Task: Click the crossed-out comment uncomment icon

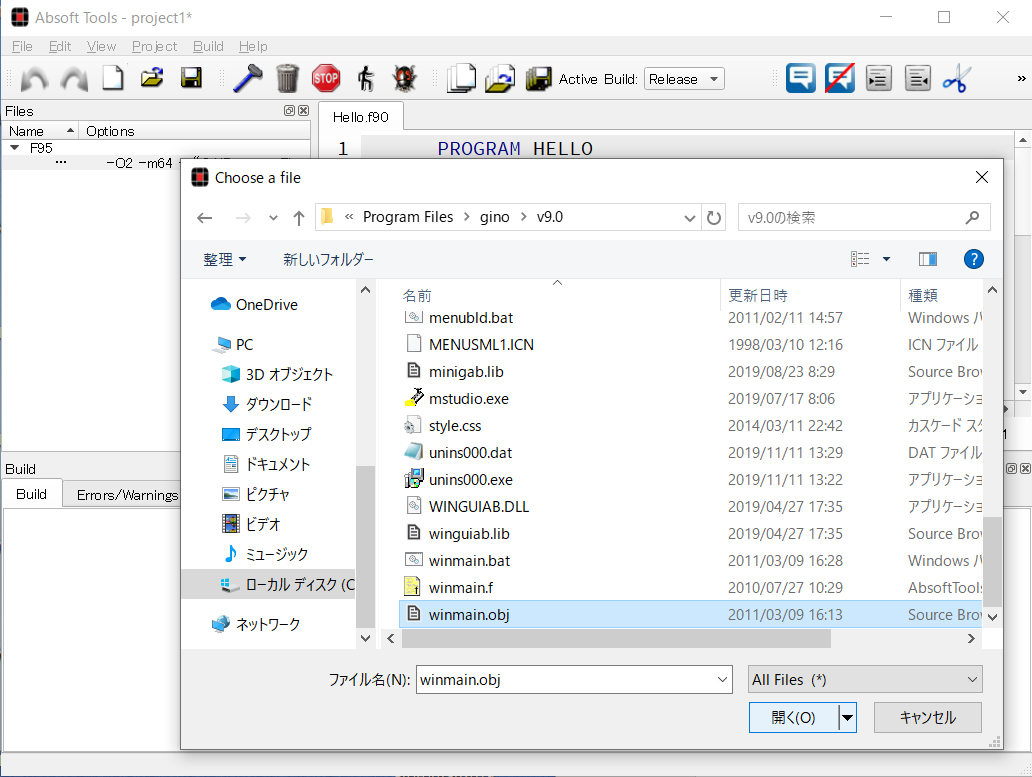Action: coord(840,78)
